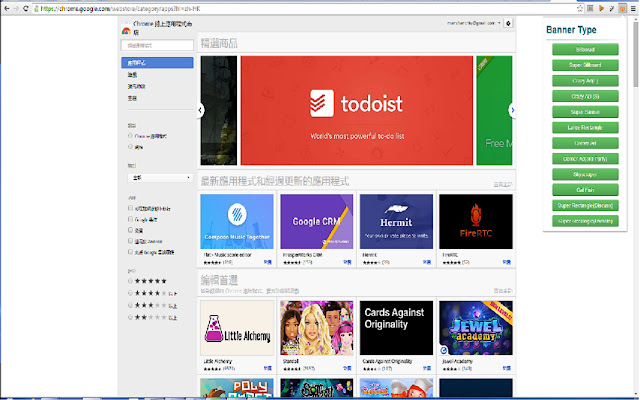Go to previous featured slide arrow

tap(201, 110)
